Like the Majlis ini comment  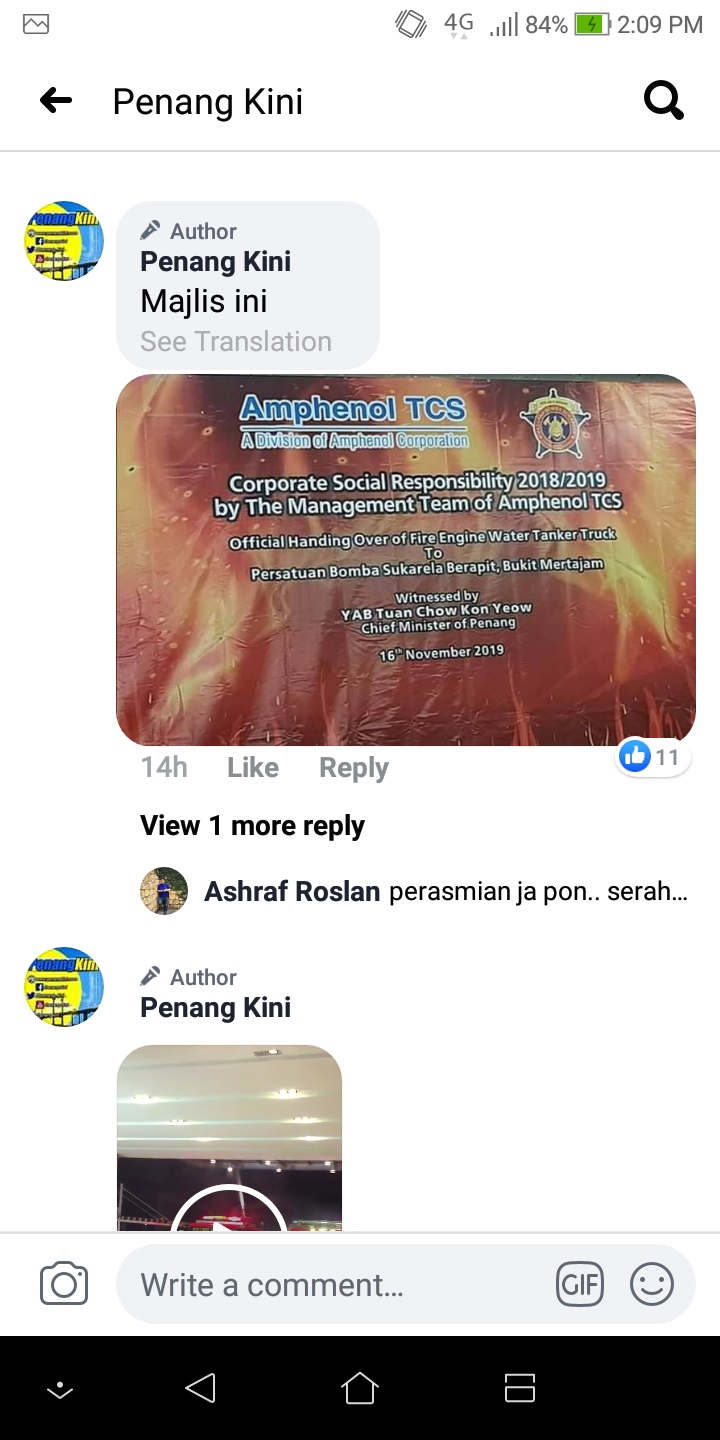point(253,768)
